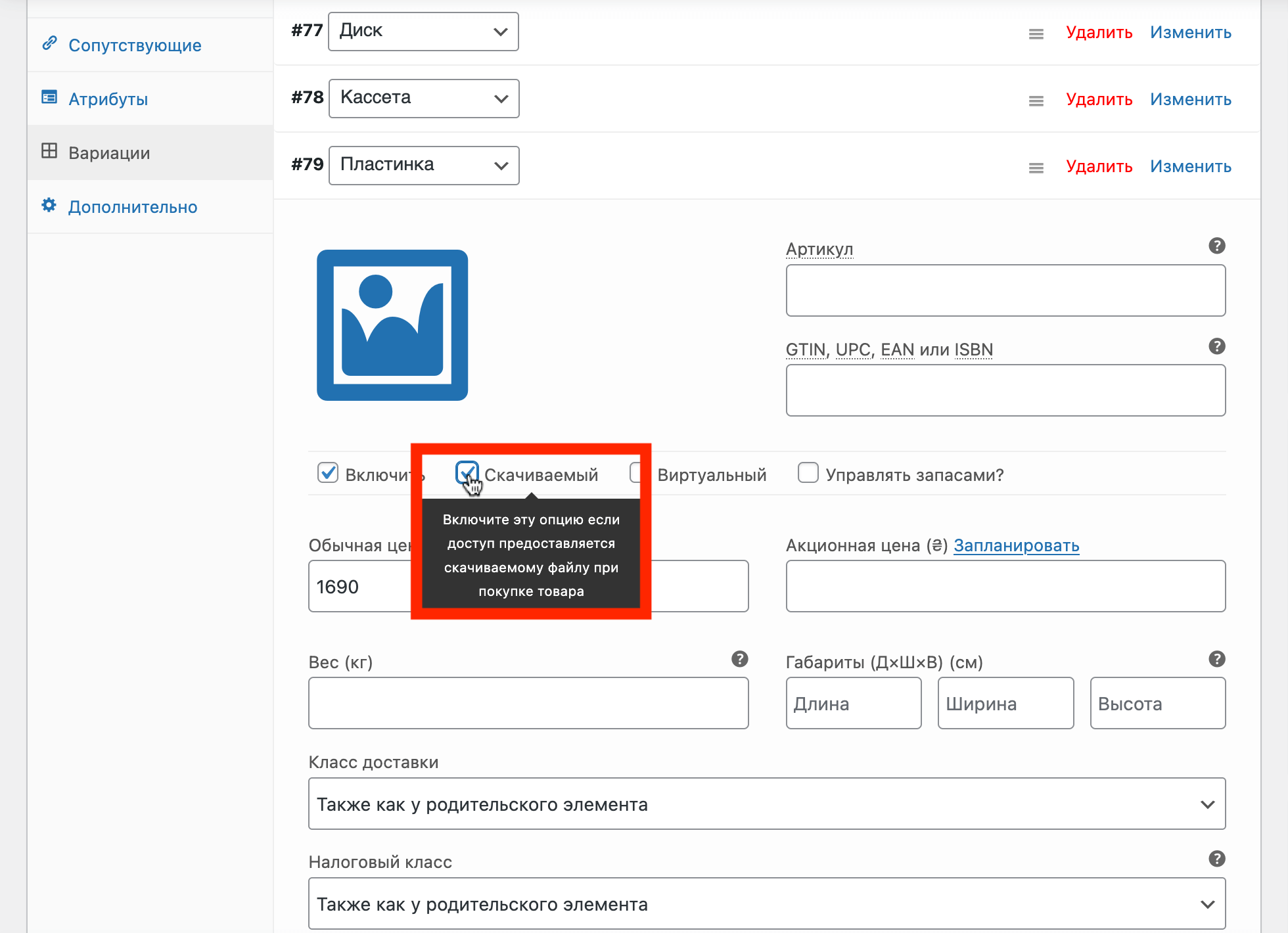This screenshot has height=933, width=1288.
Task: Click Изменить for variation #77
Action: coord(1191,33)
